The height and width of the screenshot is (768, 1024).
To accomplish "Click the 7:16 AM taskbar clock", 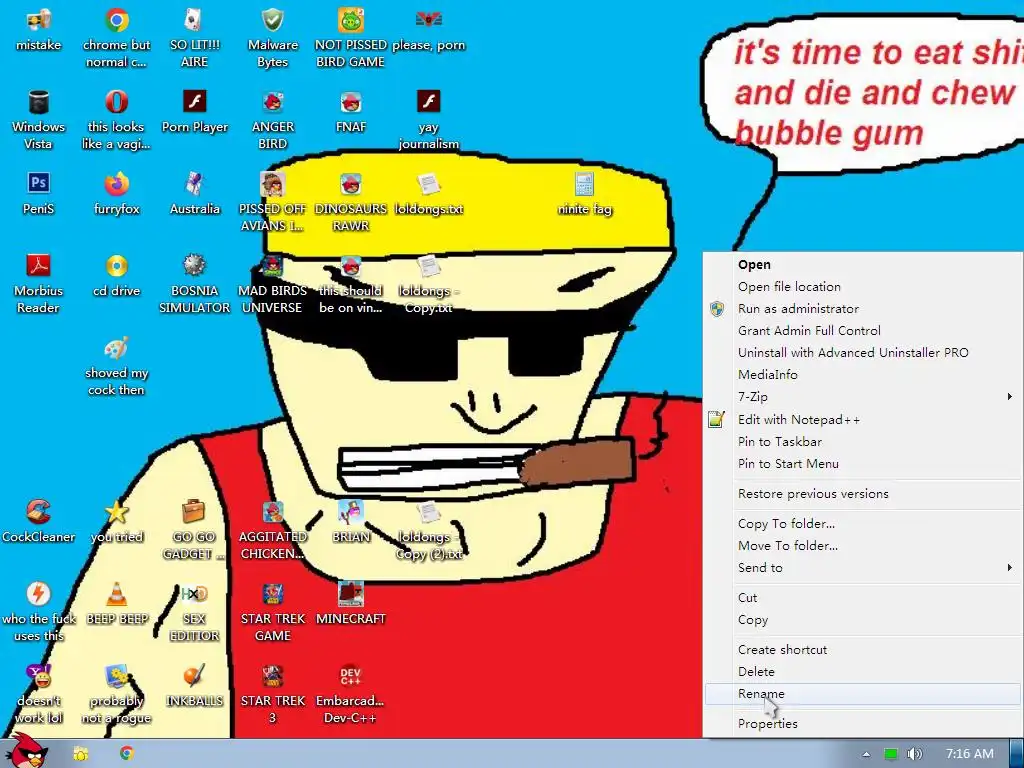I will tap(969, 754).
